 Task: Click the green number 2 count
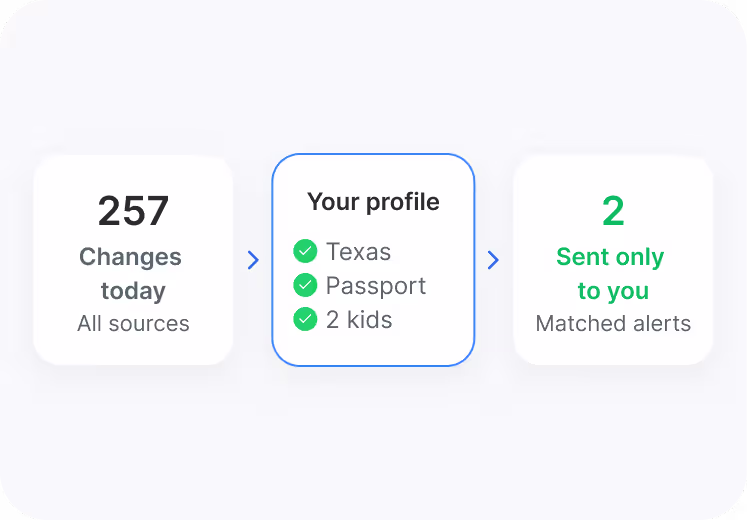(613, 211)
